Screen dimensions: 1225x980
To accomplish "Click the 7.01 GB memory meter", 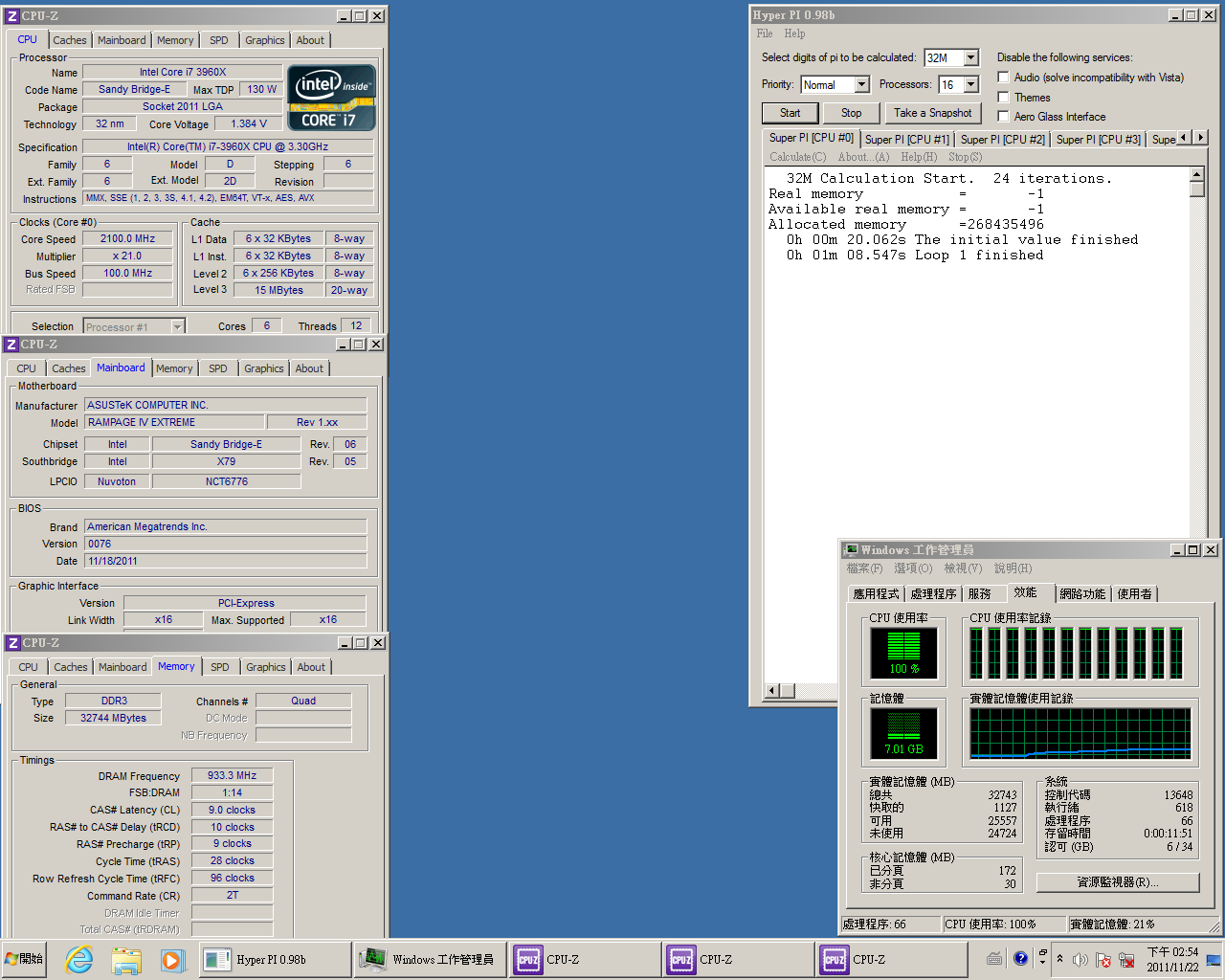I will [x=903, y=732].
